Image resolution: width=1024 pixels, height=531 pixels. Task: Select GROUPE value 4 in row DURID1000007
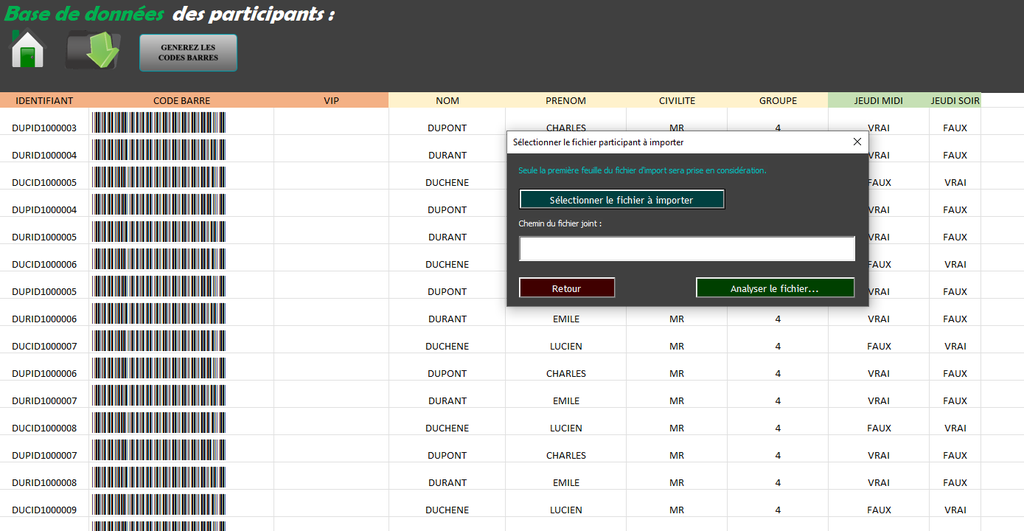[778, 401]
